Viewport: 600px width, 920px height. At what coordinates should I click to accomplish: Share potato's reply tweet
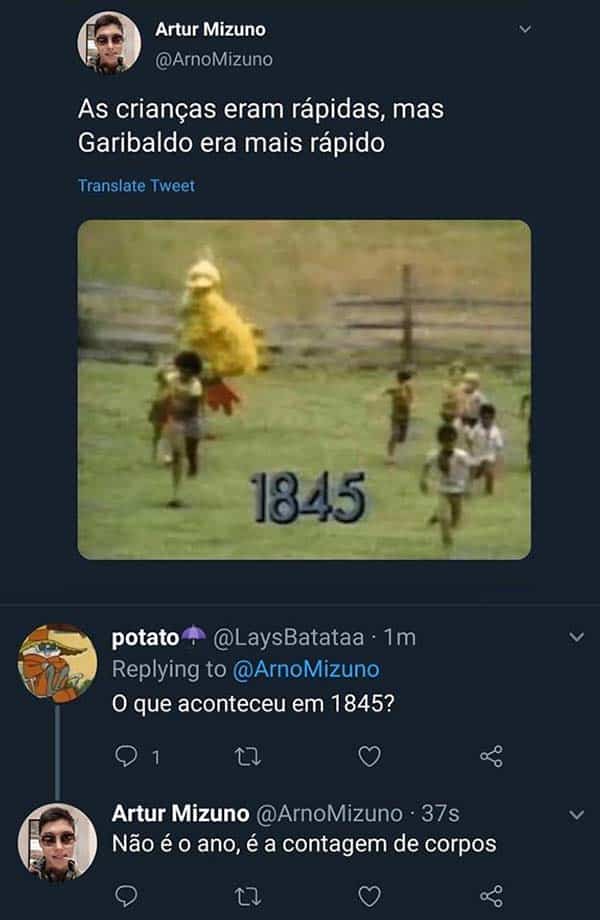tap(491, 757)
